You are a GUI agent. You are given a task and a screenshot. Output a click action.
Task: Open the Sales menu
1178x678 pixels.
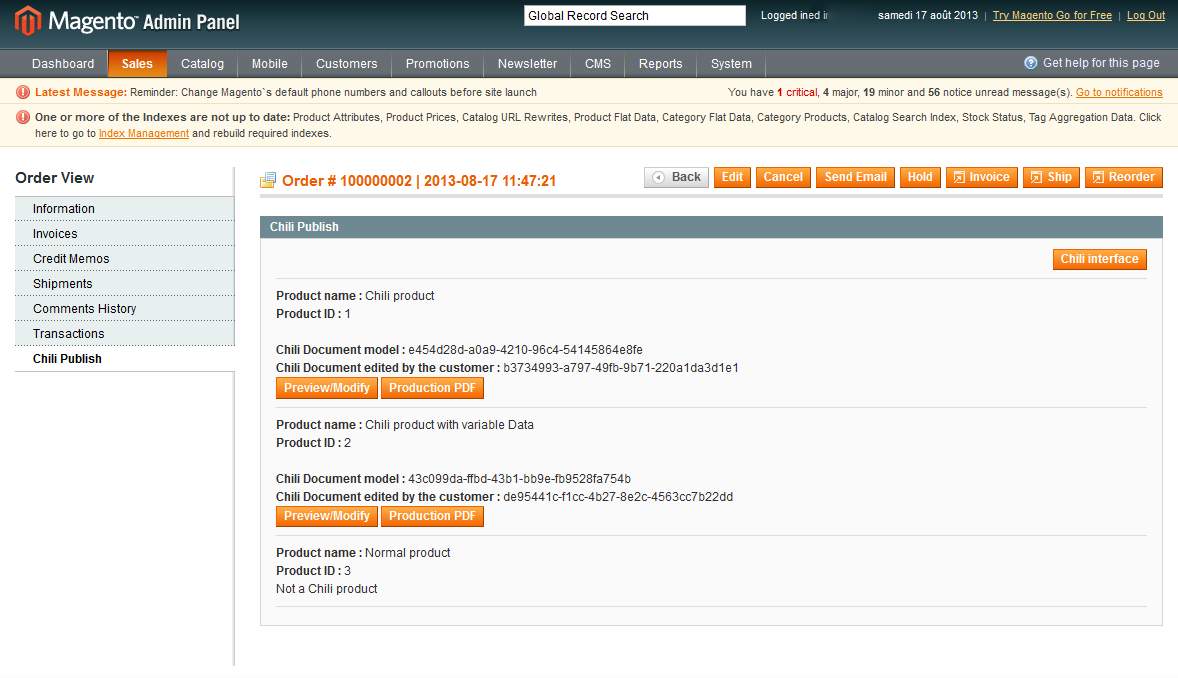[137, 64]
